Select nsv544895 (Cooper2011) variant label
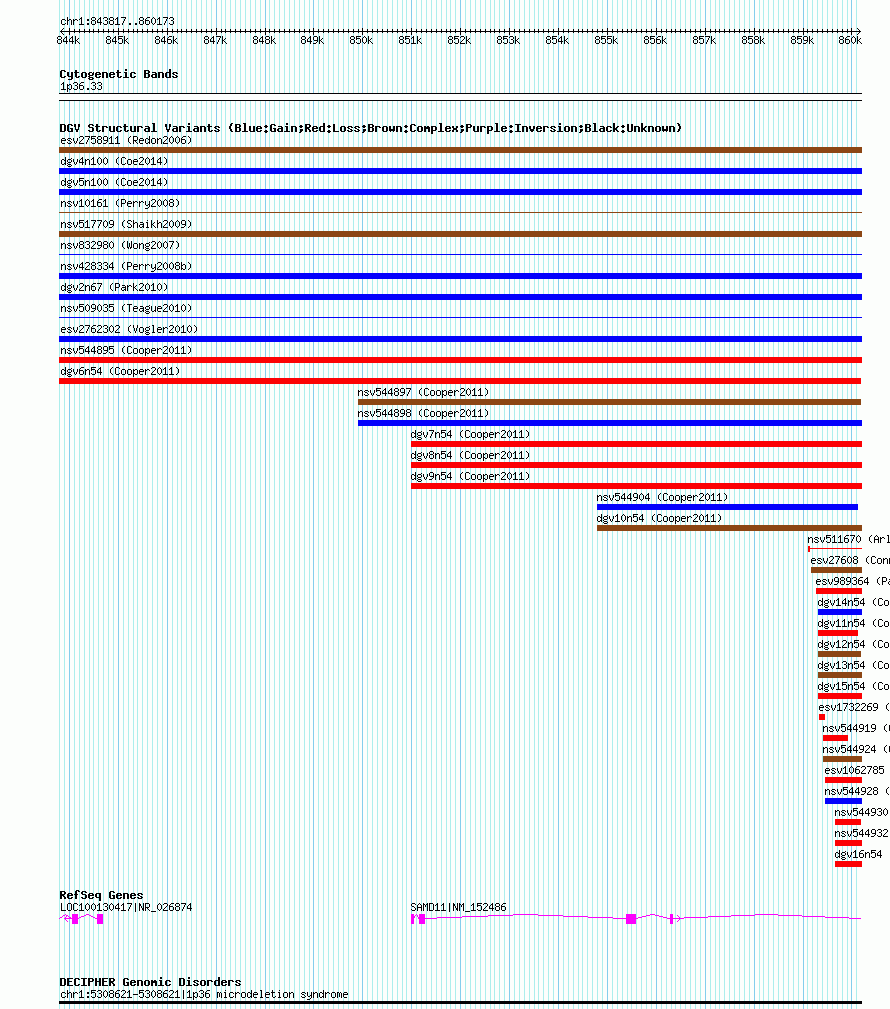Viewport: 890px width, 1009px height. click(x=126, y=350)
